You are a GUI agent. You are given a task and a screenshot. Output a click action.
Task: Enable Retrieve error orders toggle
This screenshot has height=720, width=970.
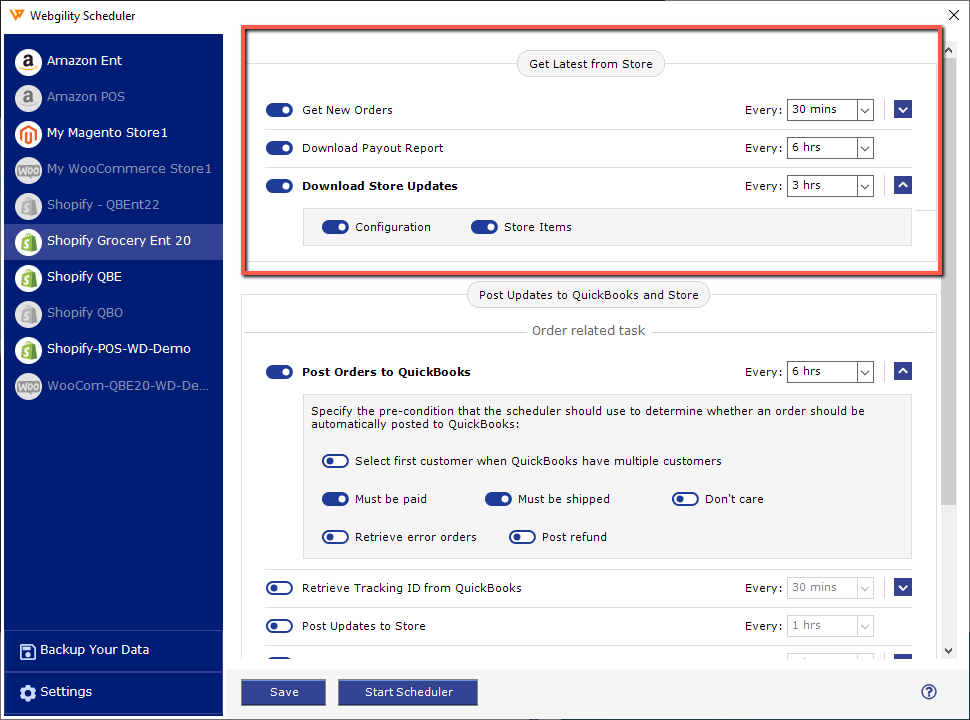click(x=335, y=537)
